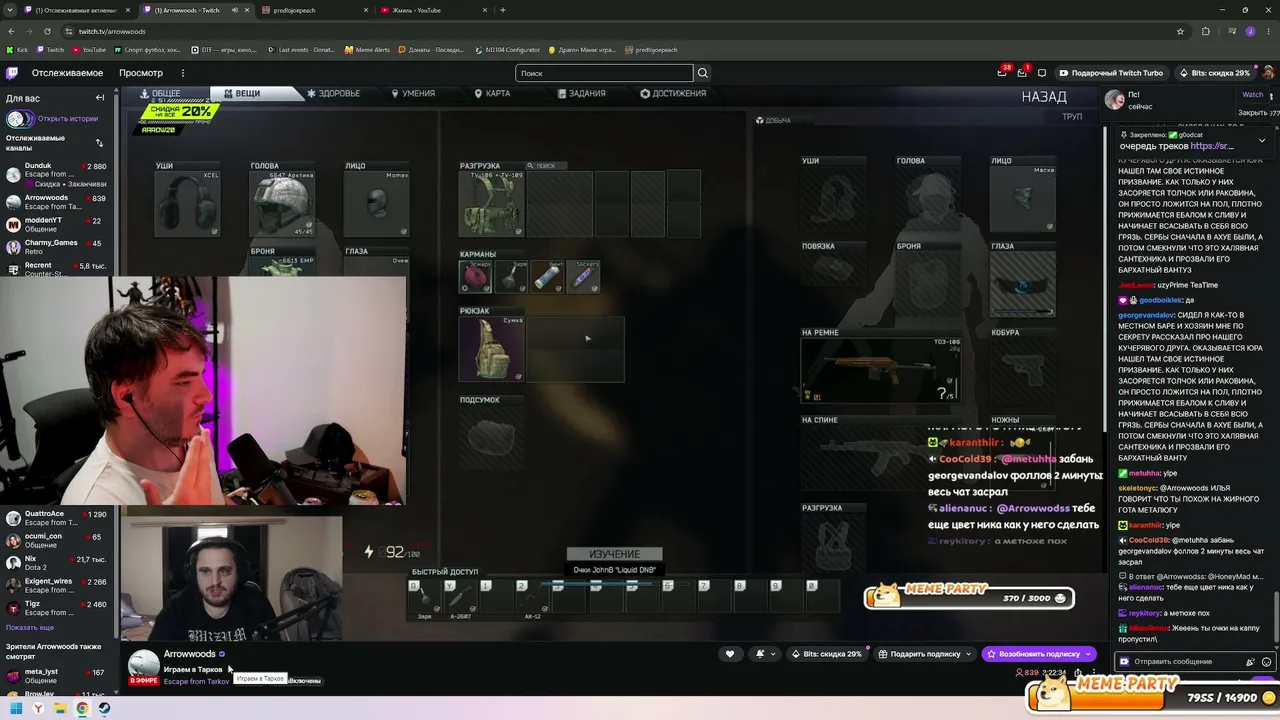View site information icon in address bar
Image resolution: width=1280 pixels, height=720 pixels.
pyautogui.click(x=69, y=31)
